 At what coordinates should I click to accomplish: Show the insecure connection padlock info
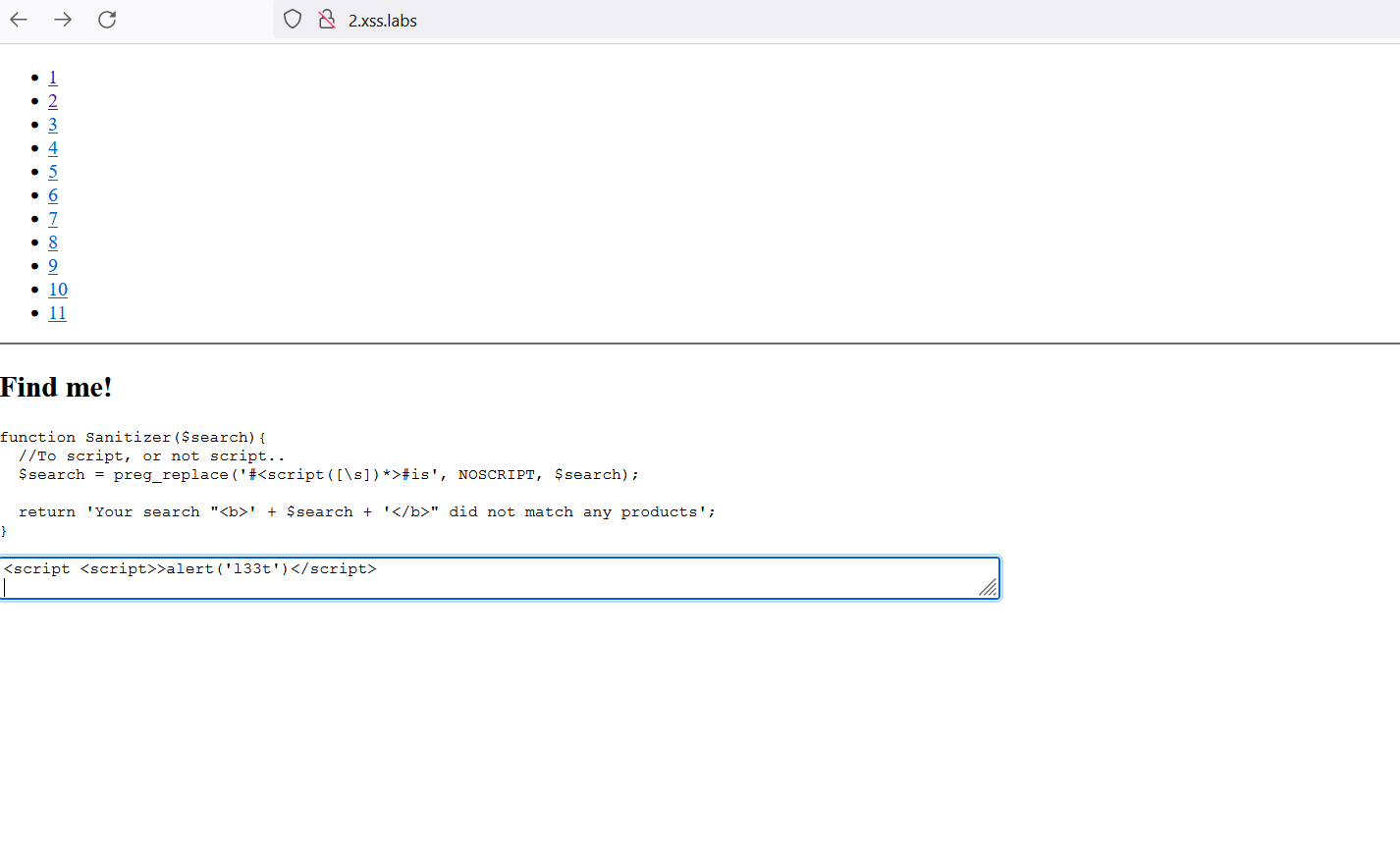tap(327, 20)
